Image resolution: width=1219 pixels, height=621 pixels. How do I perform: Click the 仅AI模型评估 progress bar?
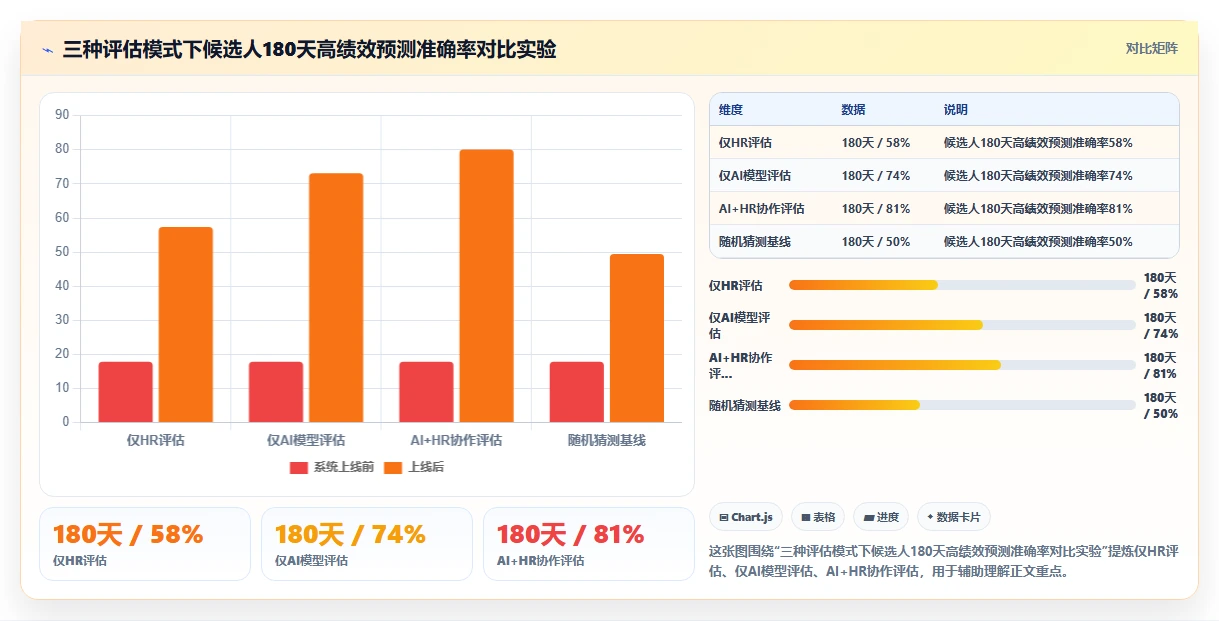pos(962,325)
